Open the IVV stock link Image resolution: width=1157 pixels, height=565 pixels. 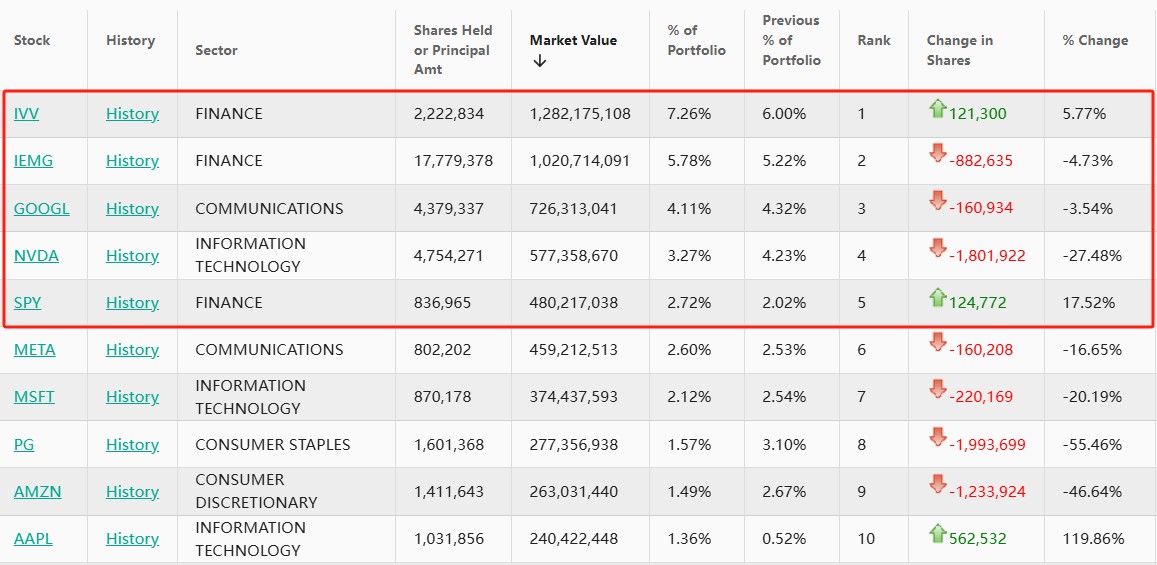click(26, 114)
